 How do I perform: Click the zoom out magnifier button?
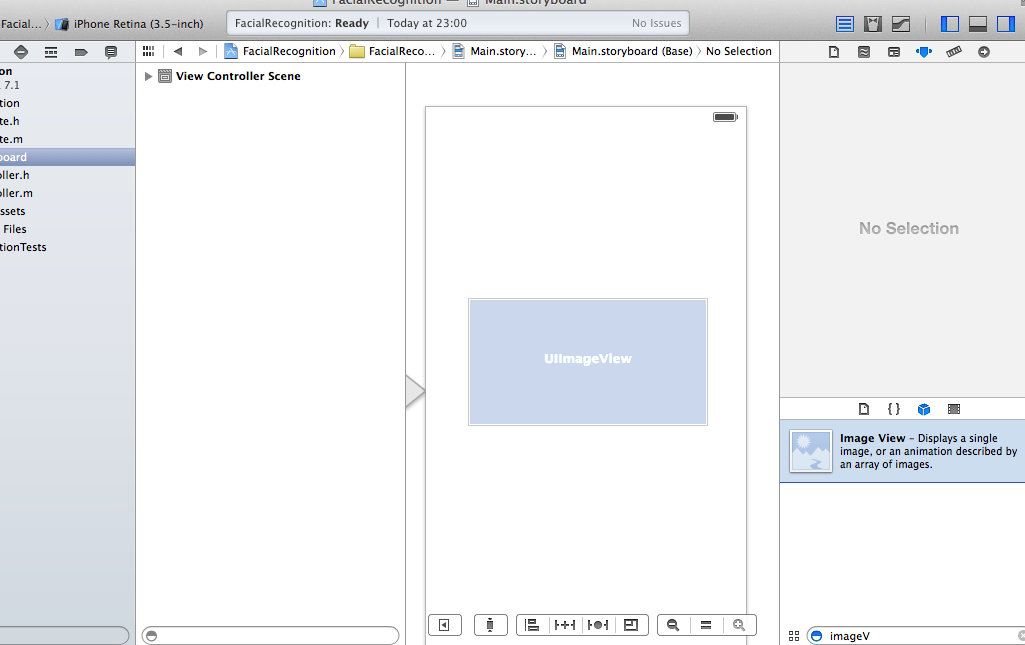(672, 624)
